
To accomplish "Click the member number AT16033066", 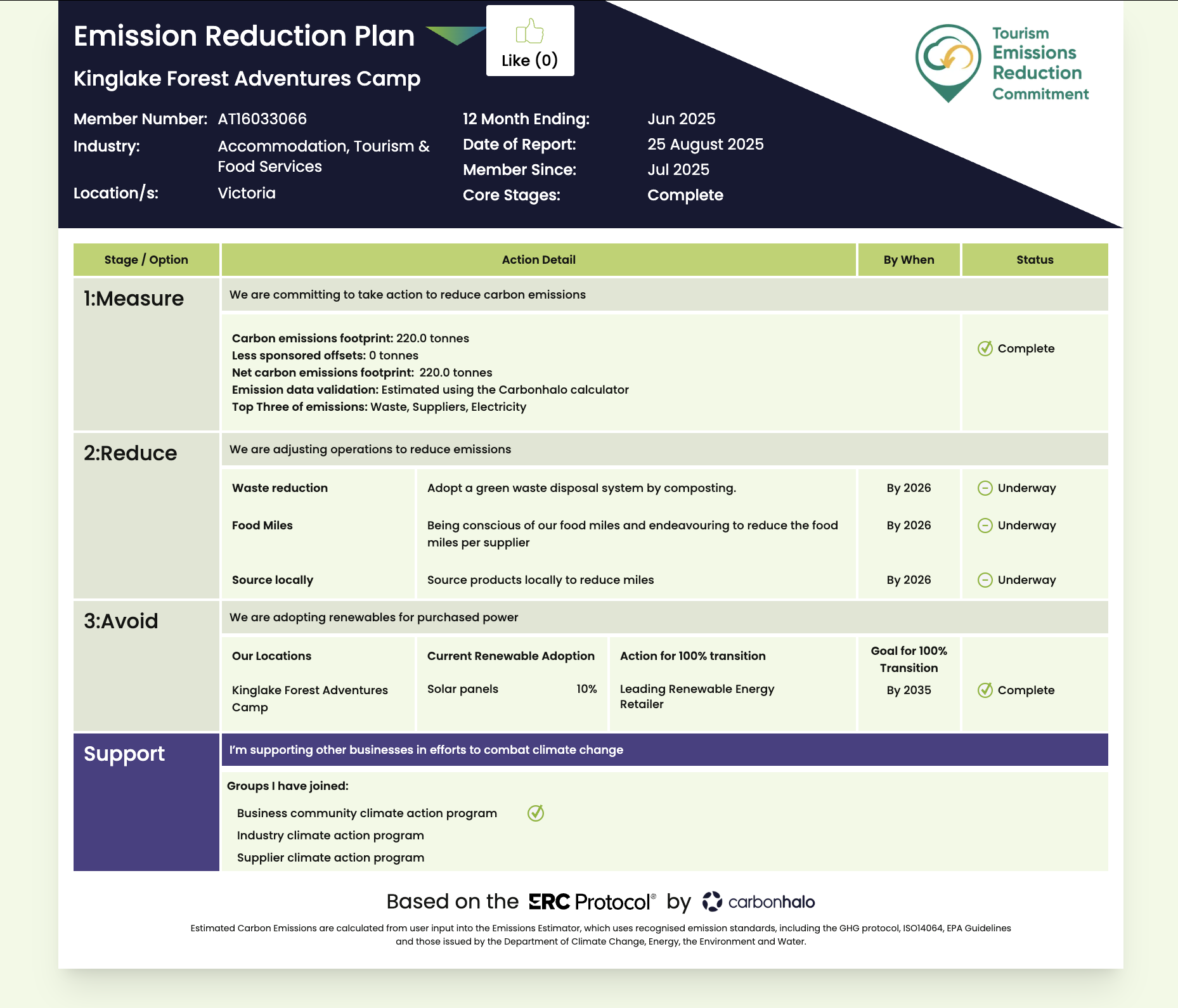I will point(262,119).
